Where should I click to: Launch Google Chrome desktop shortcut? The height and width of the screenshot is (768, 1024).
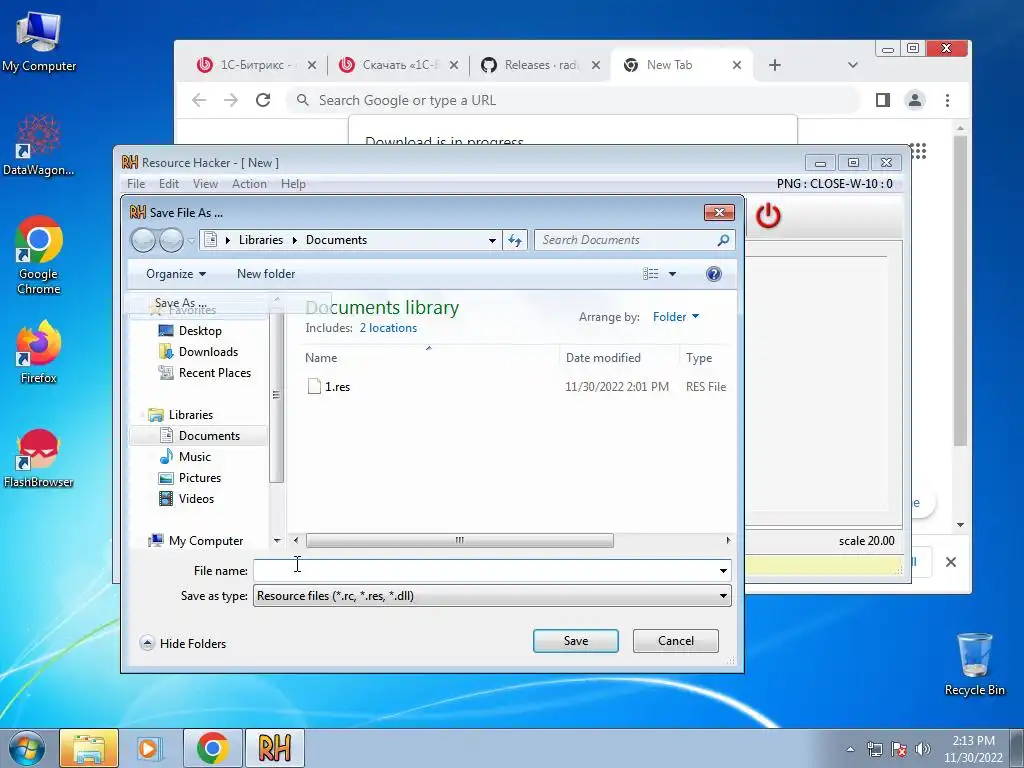point(39,255)
